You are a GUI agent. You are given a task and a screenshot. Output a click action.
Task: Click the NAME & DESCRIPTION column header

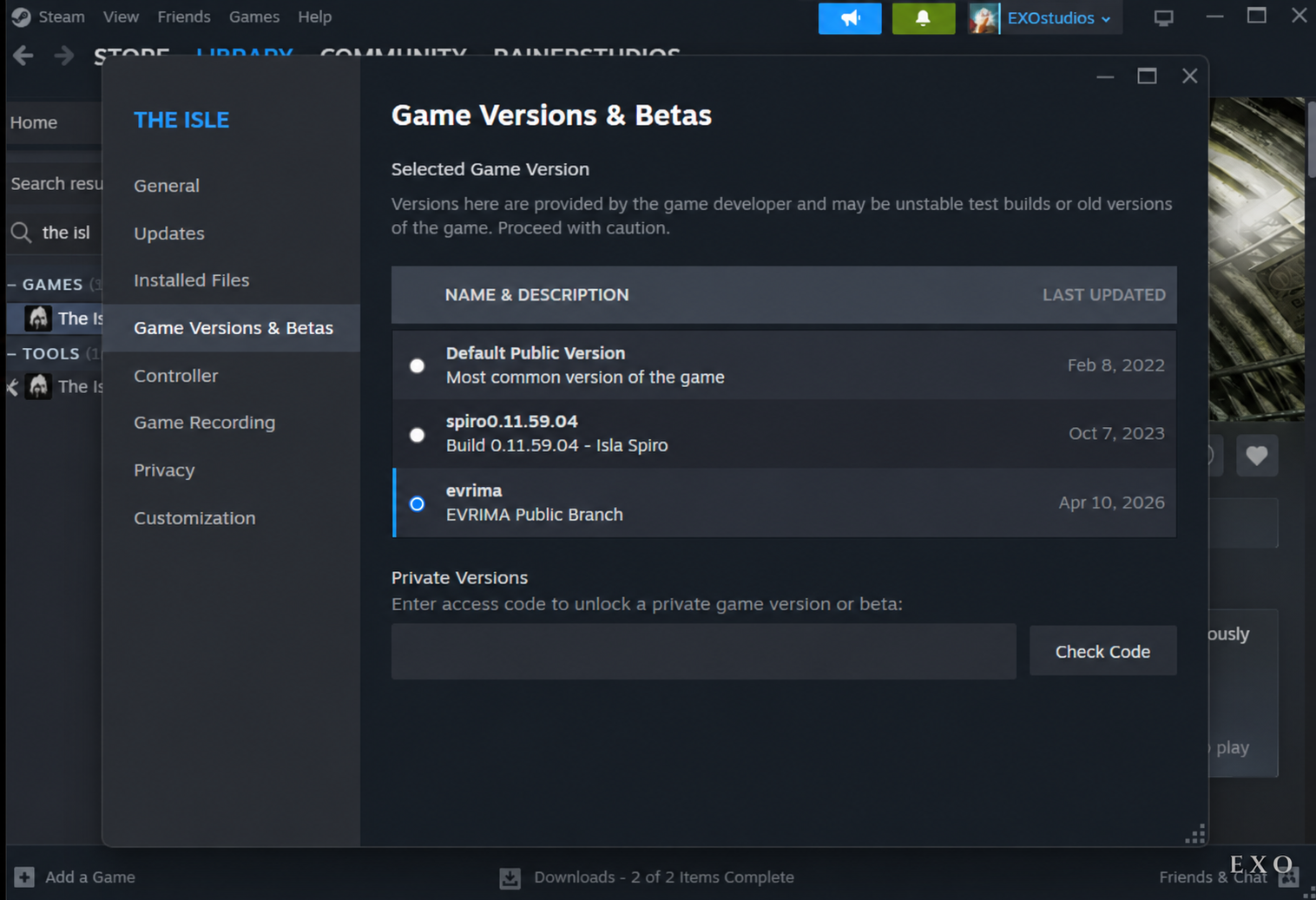(536, 295)
